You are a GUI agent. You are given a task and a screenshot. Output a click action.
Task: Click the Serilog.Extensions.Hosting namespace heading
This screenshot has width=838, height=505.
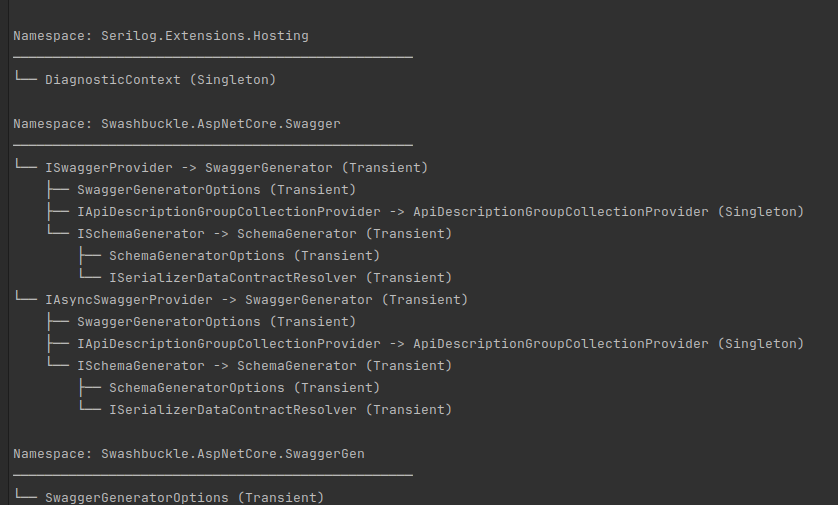tap(161, 36)
